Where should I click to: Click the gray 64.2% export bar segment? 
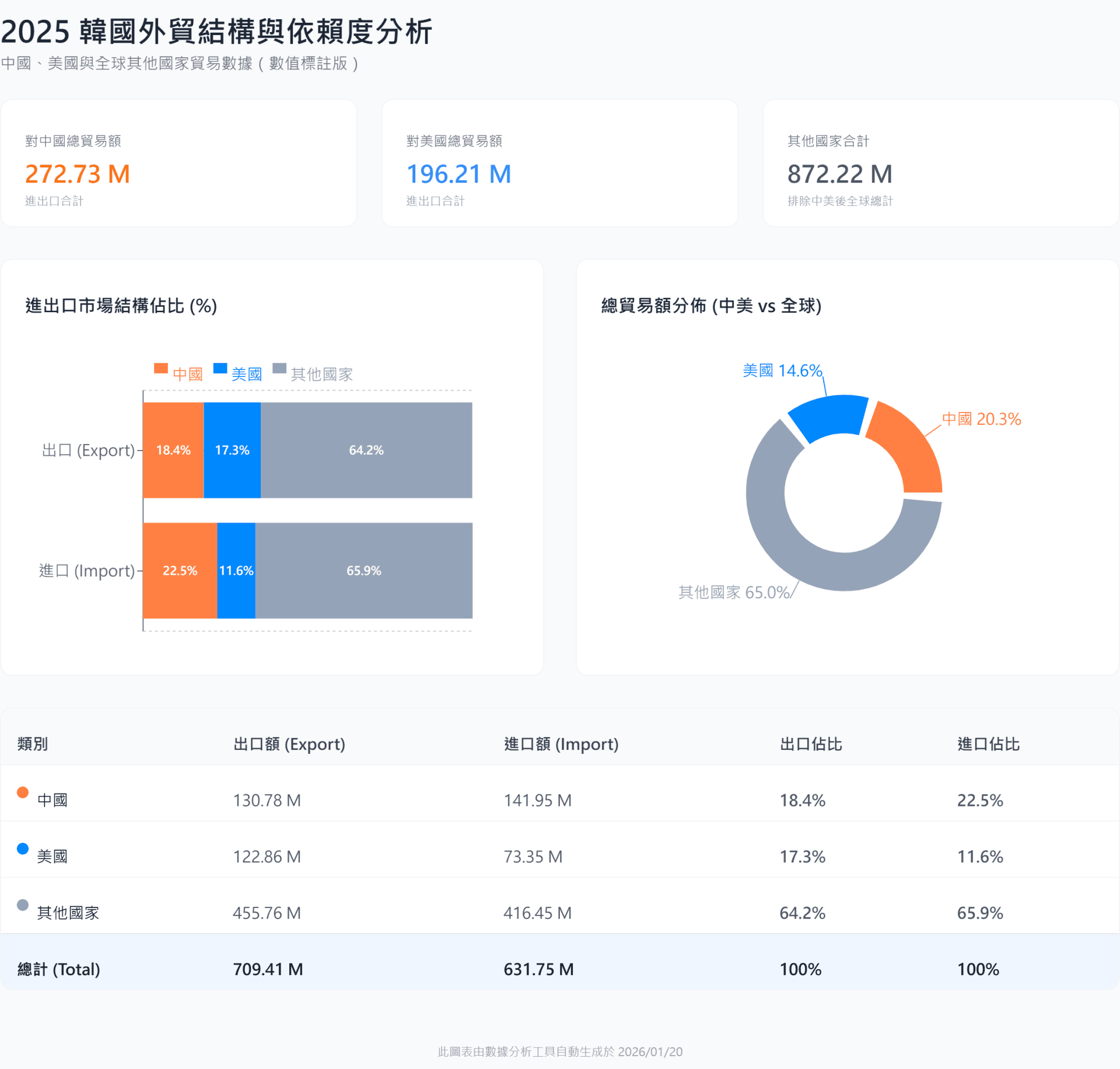pyautogui.click(x=366, y=450)
